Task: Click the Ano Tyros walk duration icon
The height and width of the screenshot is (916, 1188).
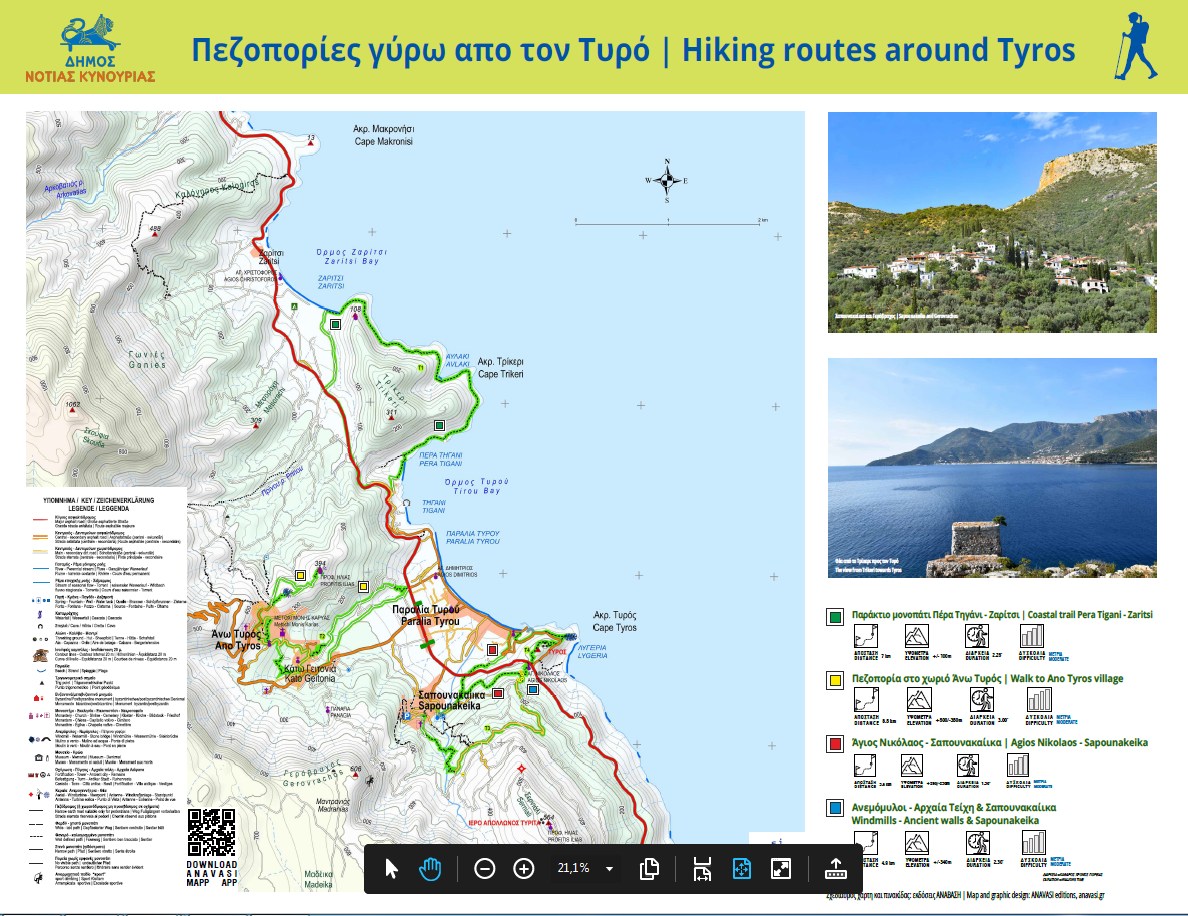Action: pos(983,699)
